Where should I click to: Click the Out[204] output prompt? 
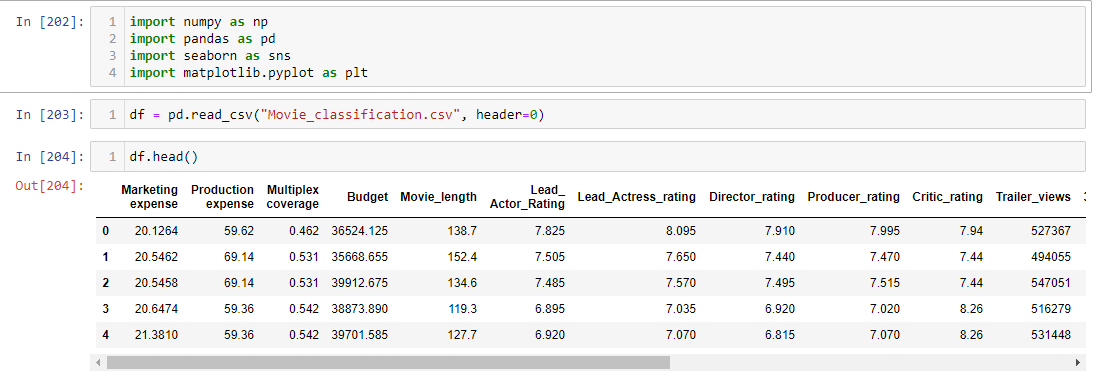(x=50, y=186)
